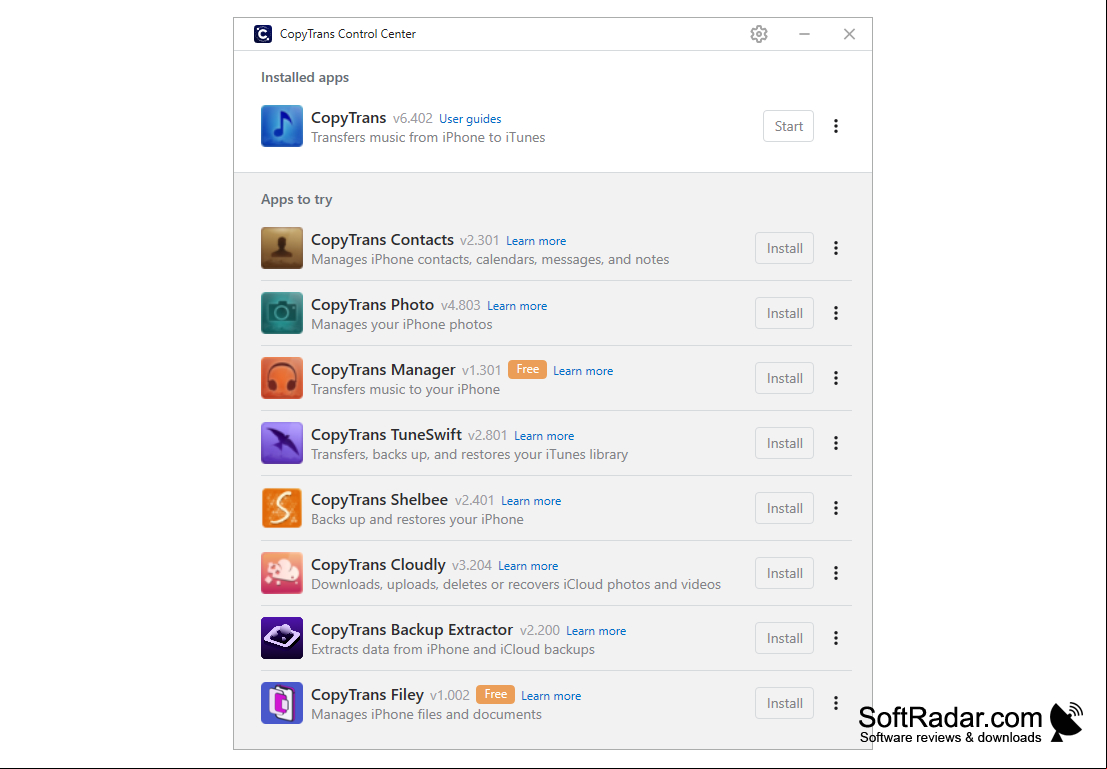Install CopyTrans Filey

click(784, 703)
